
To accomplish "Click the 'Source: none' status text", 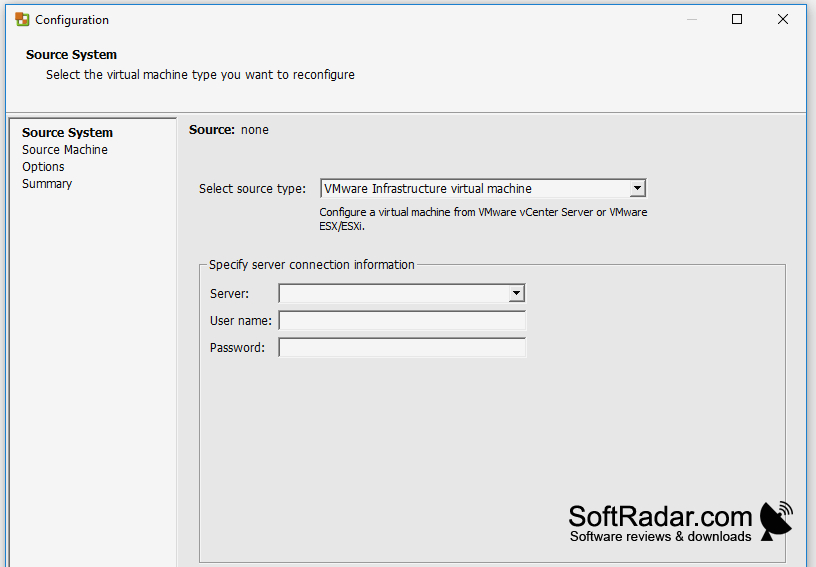I will (x=228, y=130).
